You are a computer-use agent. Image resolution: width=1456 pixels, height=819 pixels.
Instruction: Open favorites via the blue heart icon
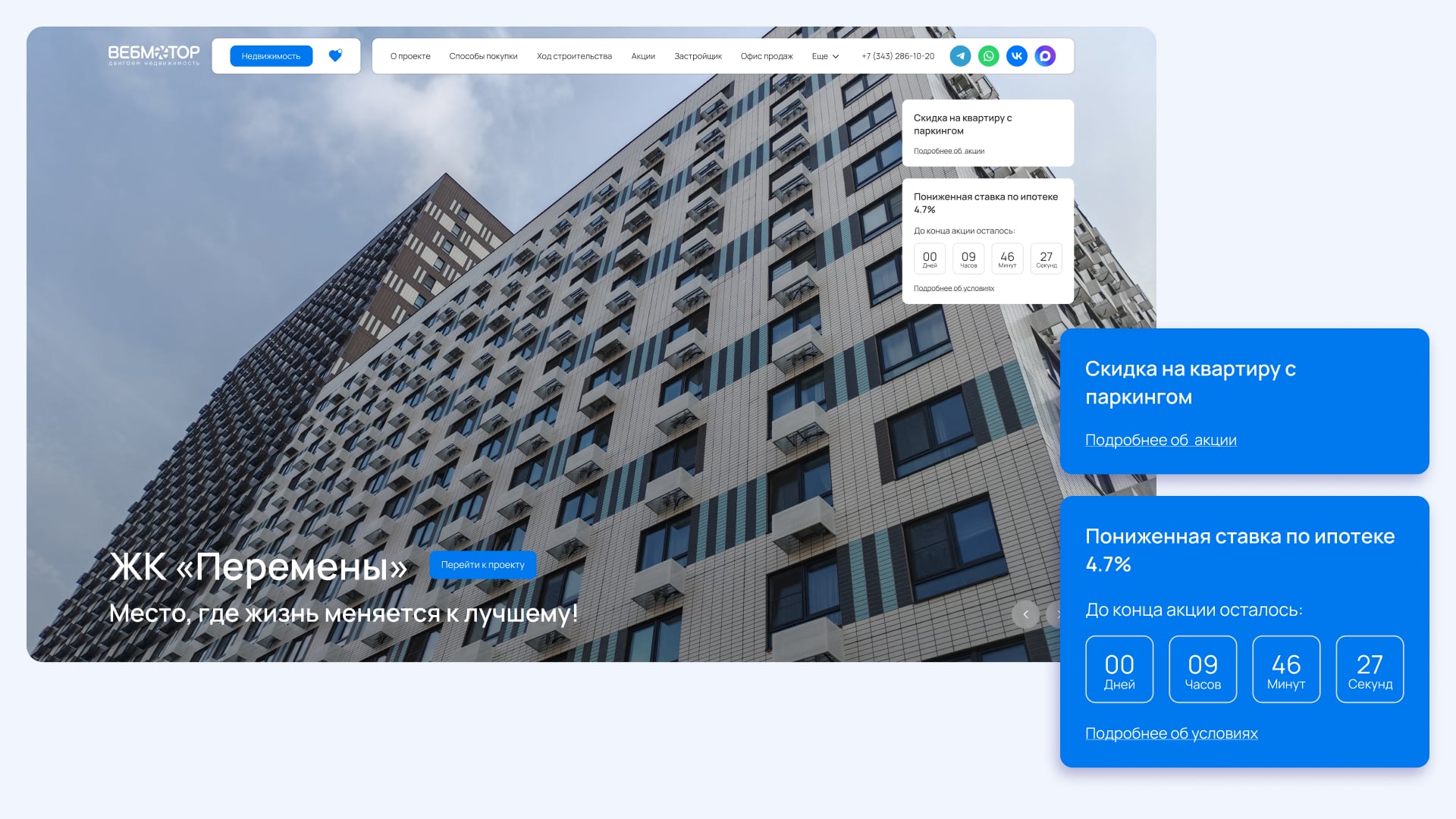click(335, 55)
